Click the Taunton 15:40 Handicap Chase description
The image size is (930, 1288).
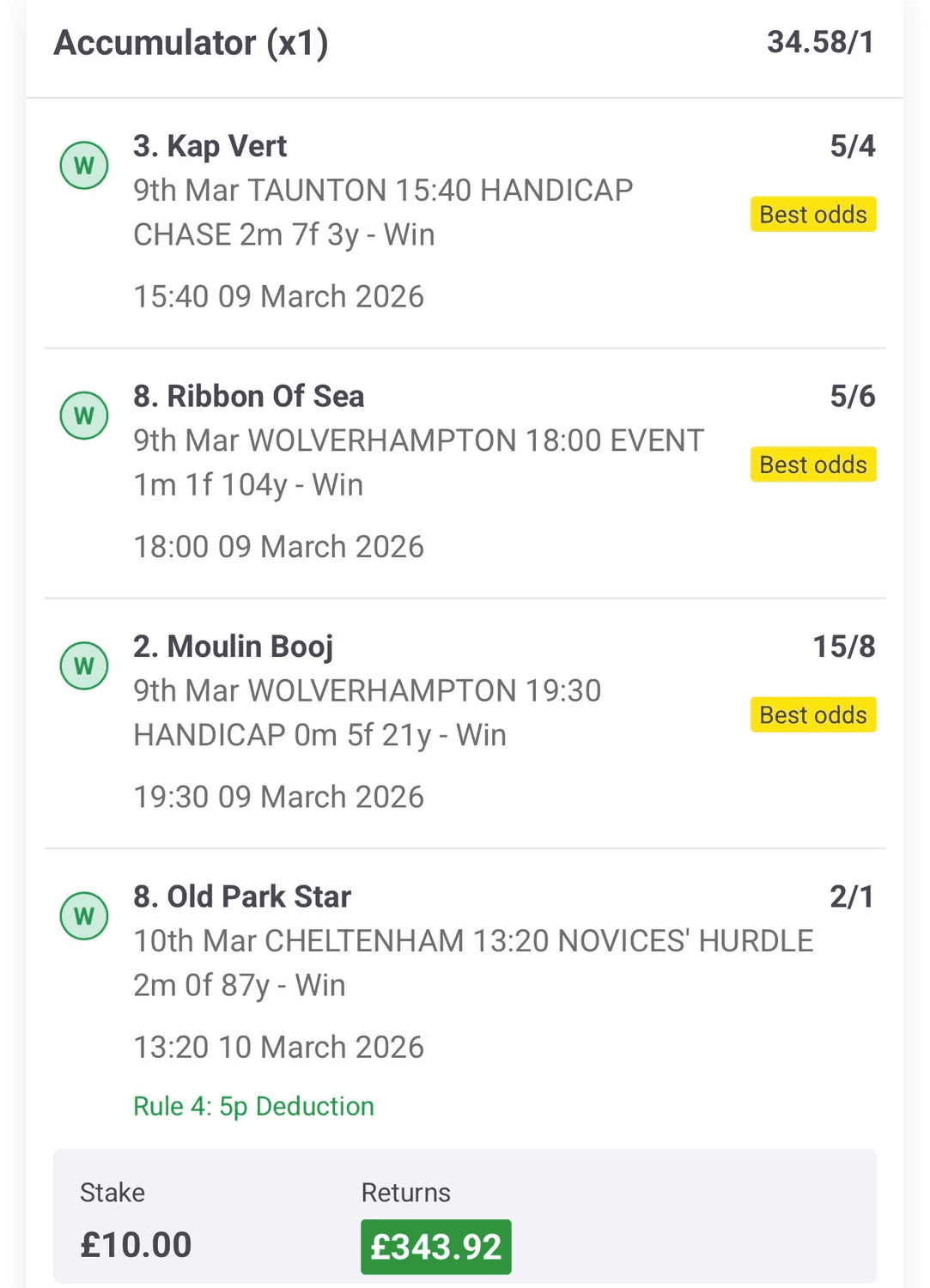382,212
